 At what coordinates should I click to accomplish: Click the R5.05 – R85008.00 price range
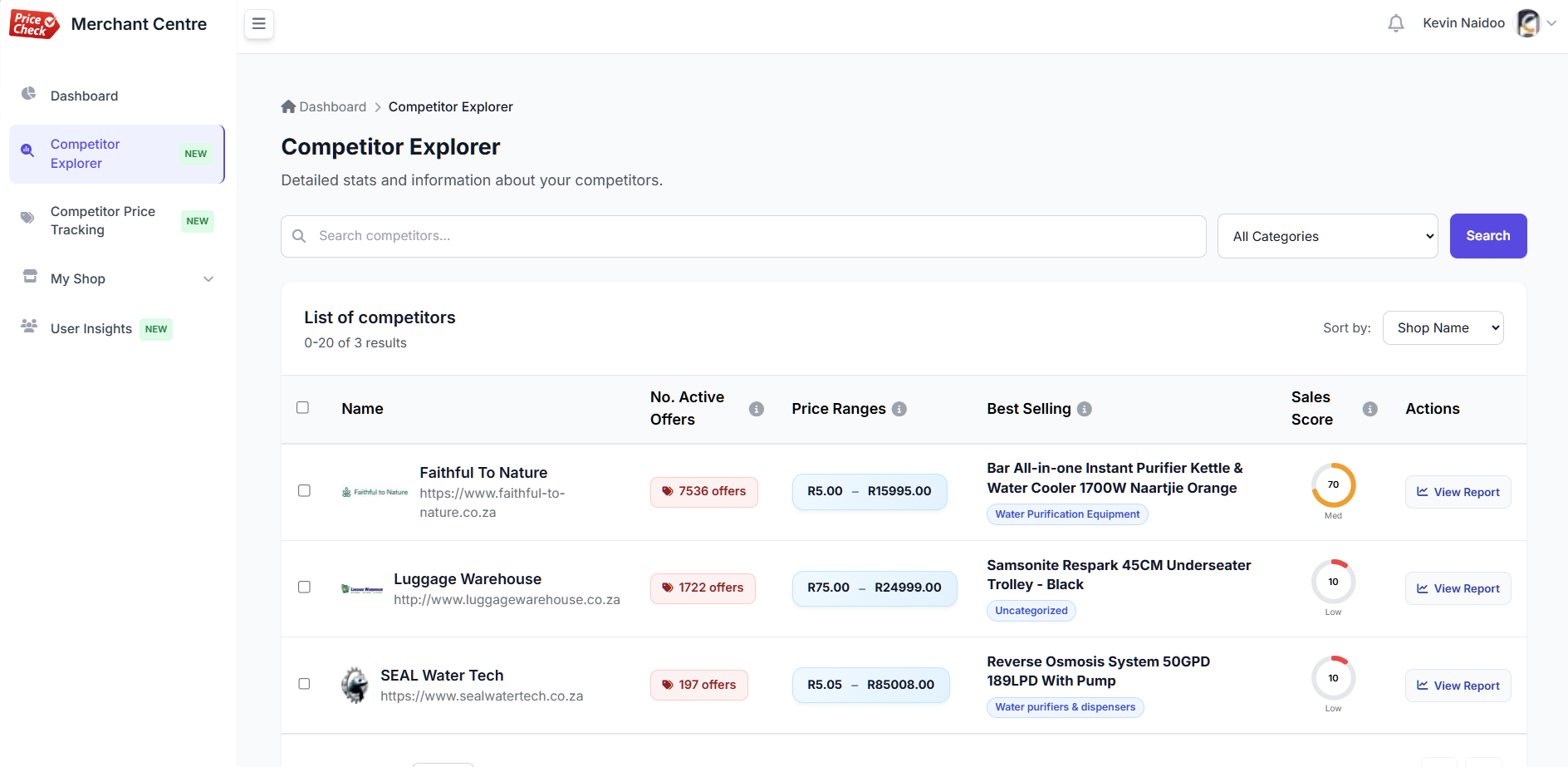tap(870, 685)
